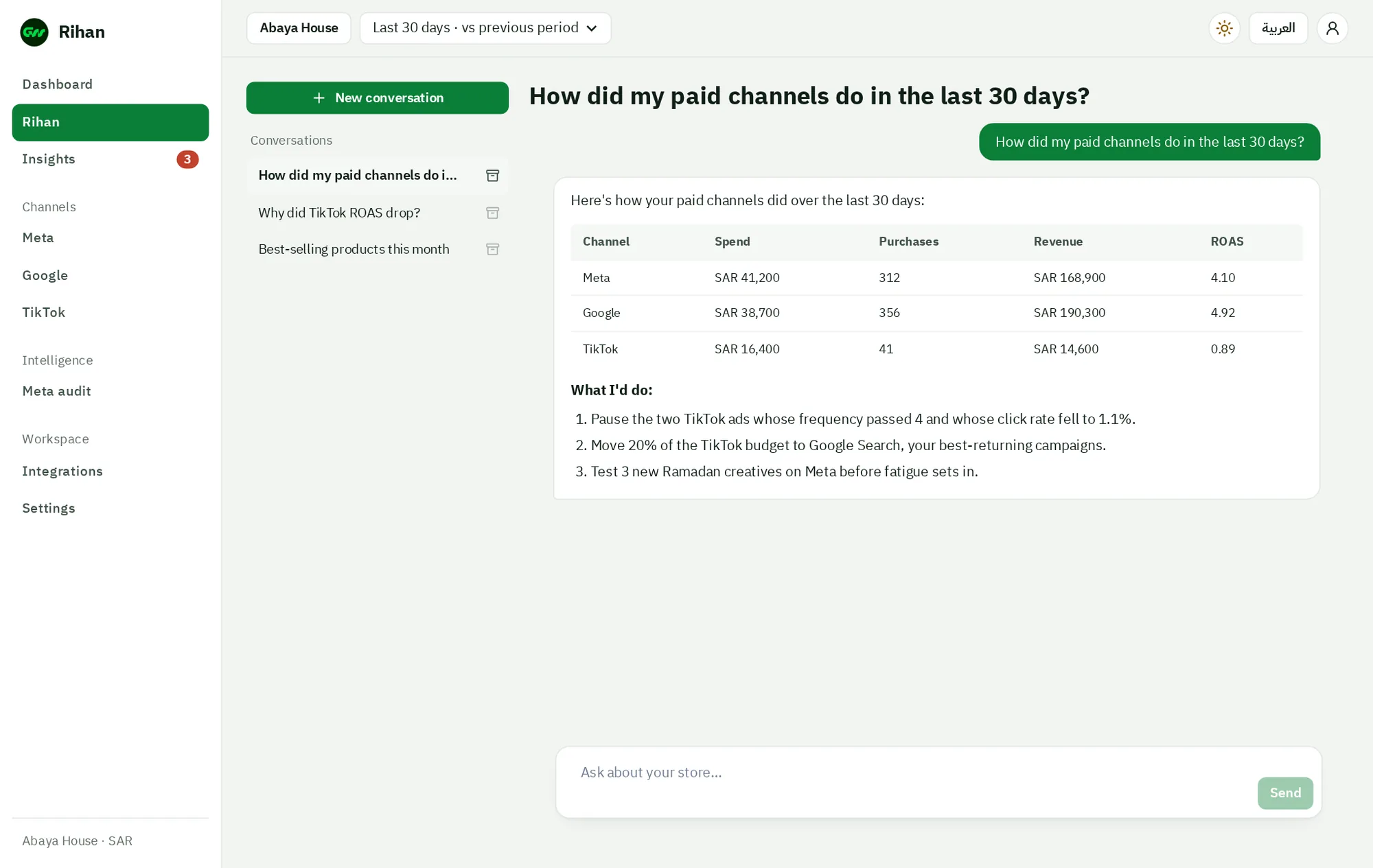This screenshot has width=1373, height=868.
Task: Click the Google row's 4.92 ROAS value
Action: (x=1223, y=313)
